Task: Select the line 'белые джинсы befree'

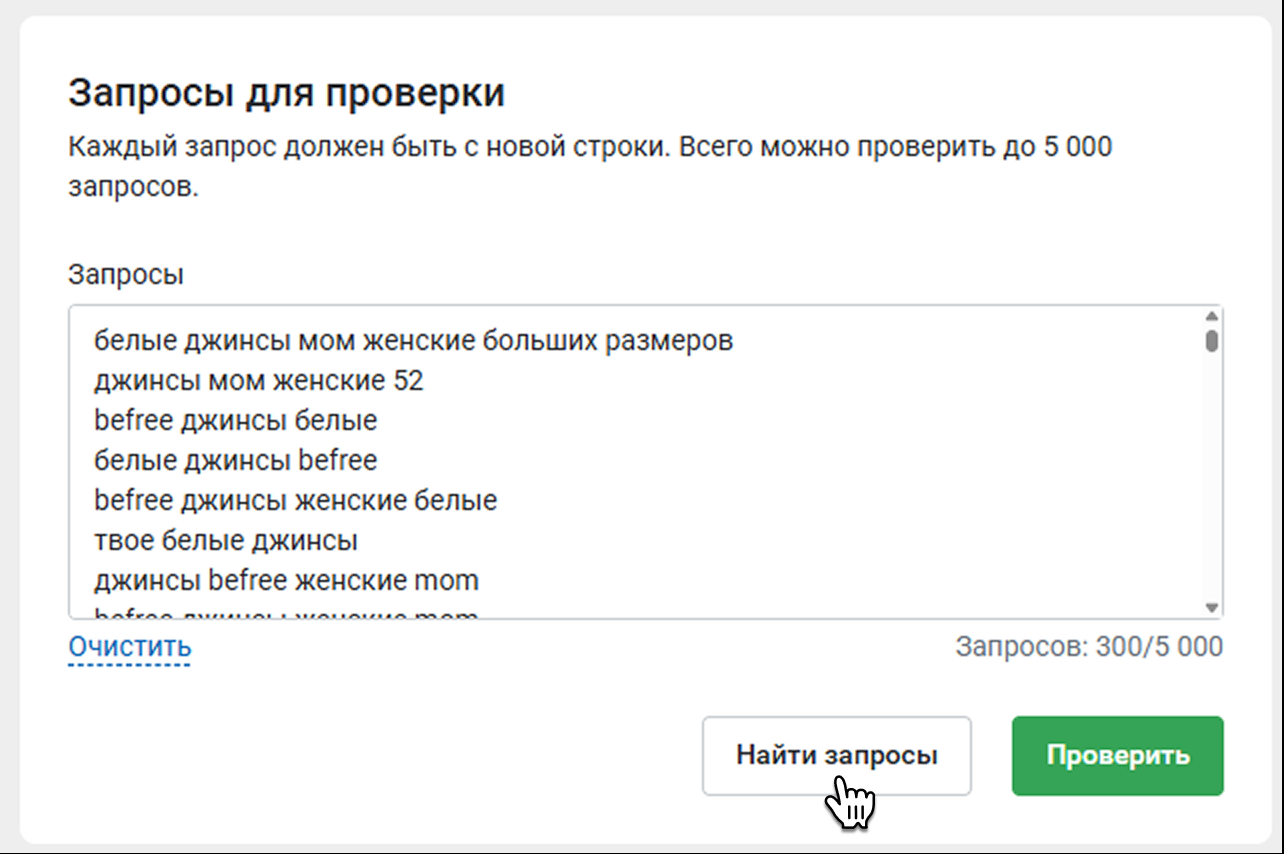Action: [x=235, y=461]
